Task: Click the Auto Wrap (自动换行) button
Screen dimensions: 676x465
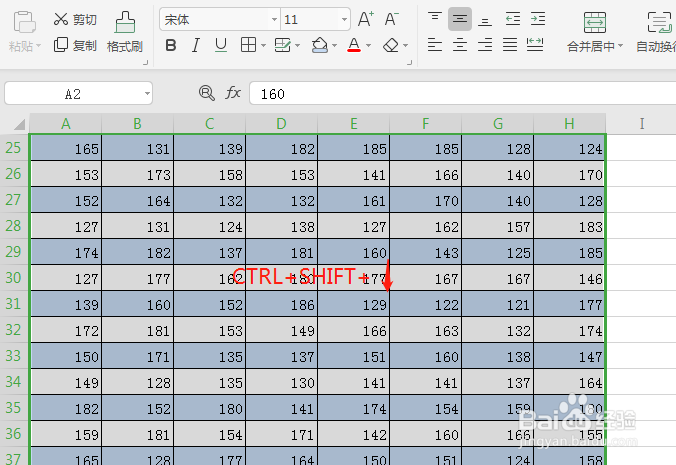Action: click(x=656, y=32)
